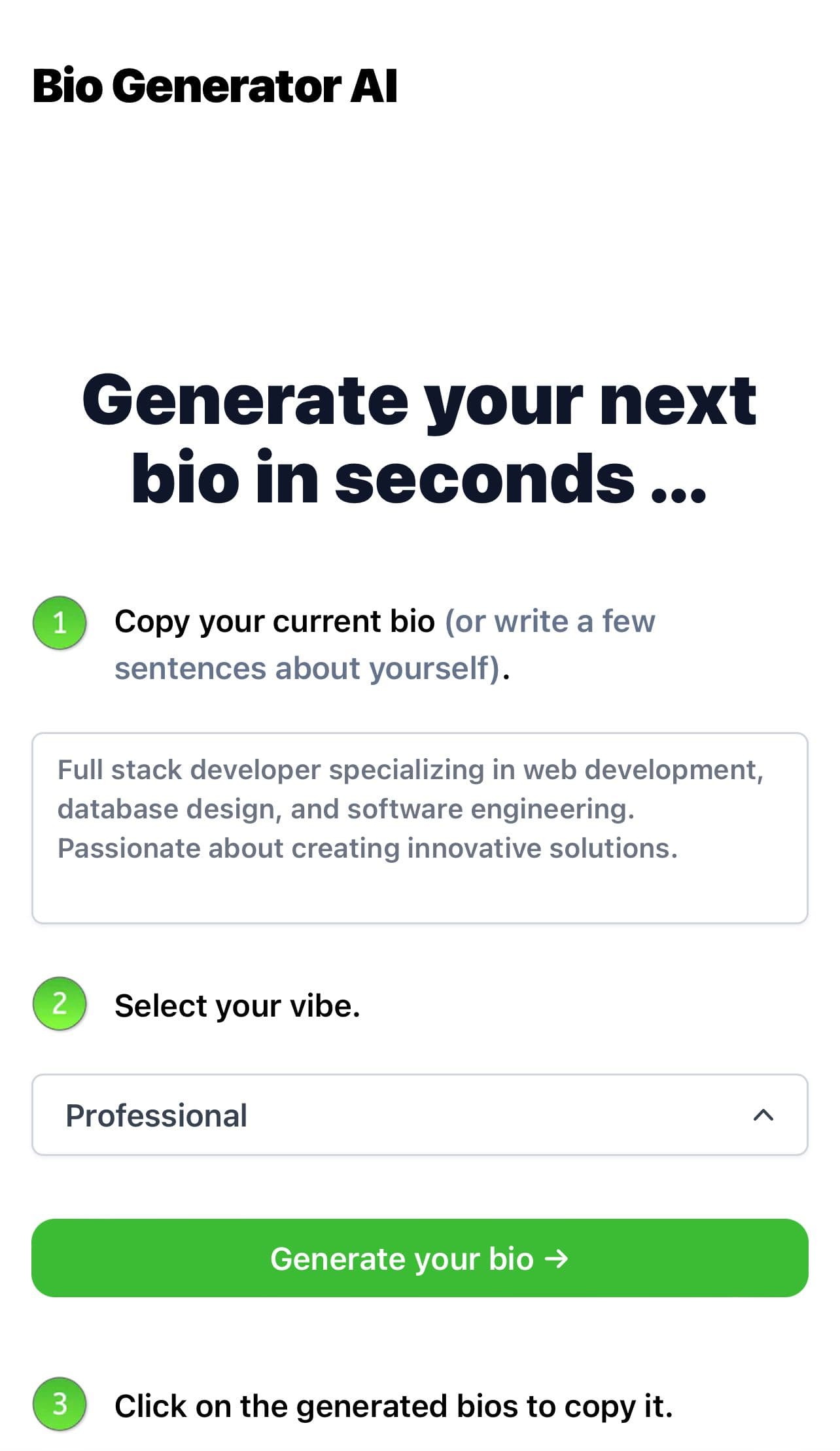Open the Professional vibe selector
The image size is (840, 1451).
419,1115
